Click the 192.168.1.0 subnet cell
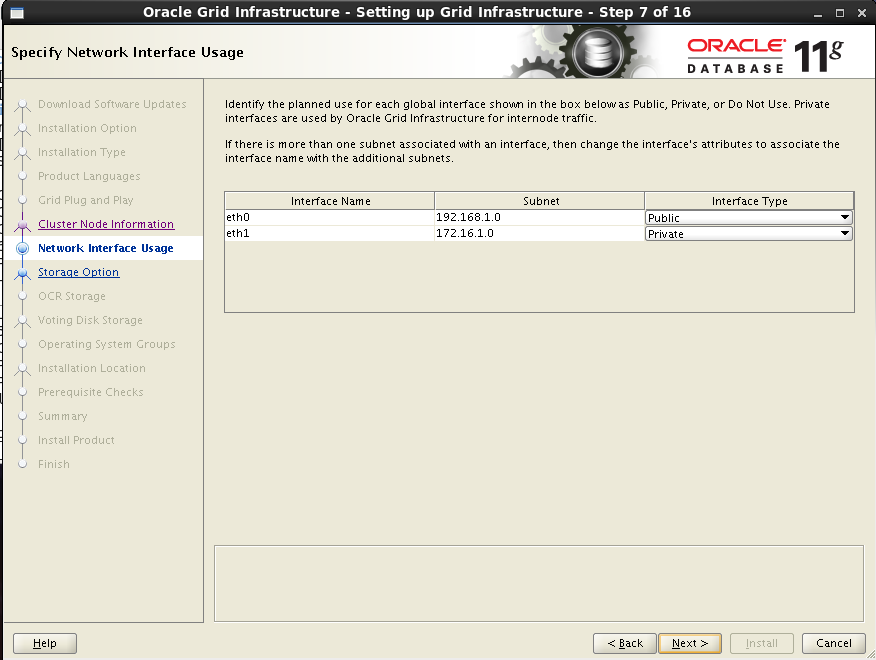The image size is (876, 660). (x=539, y=217)
